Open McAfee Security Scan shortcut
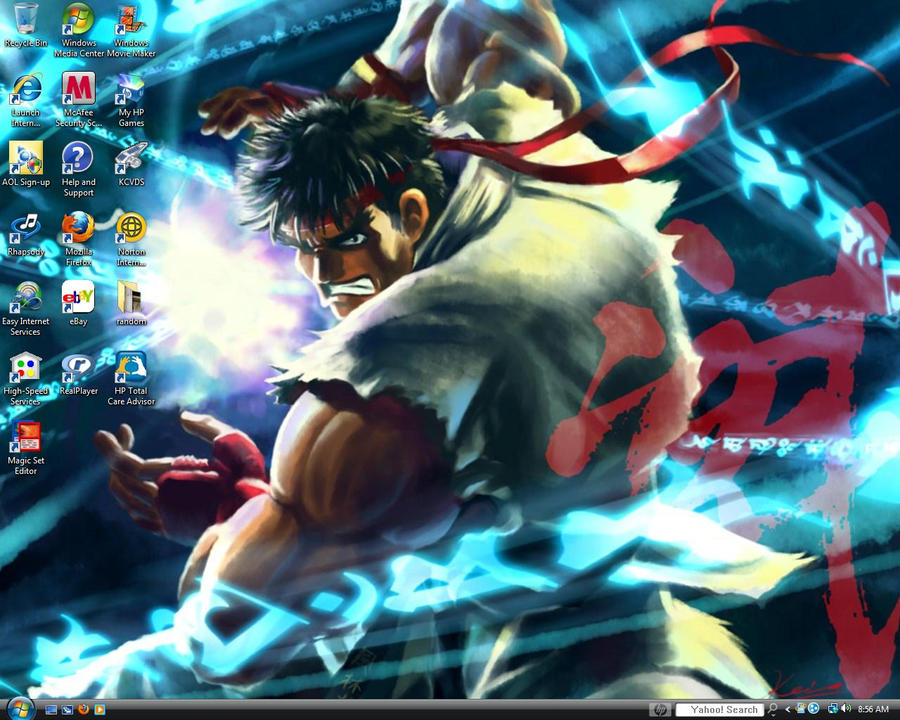This screenshot has height=720, width=900. coord(79,99)
